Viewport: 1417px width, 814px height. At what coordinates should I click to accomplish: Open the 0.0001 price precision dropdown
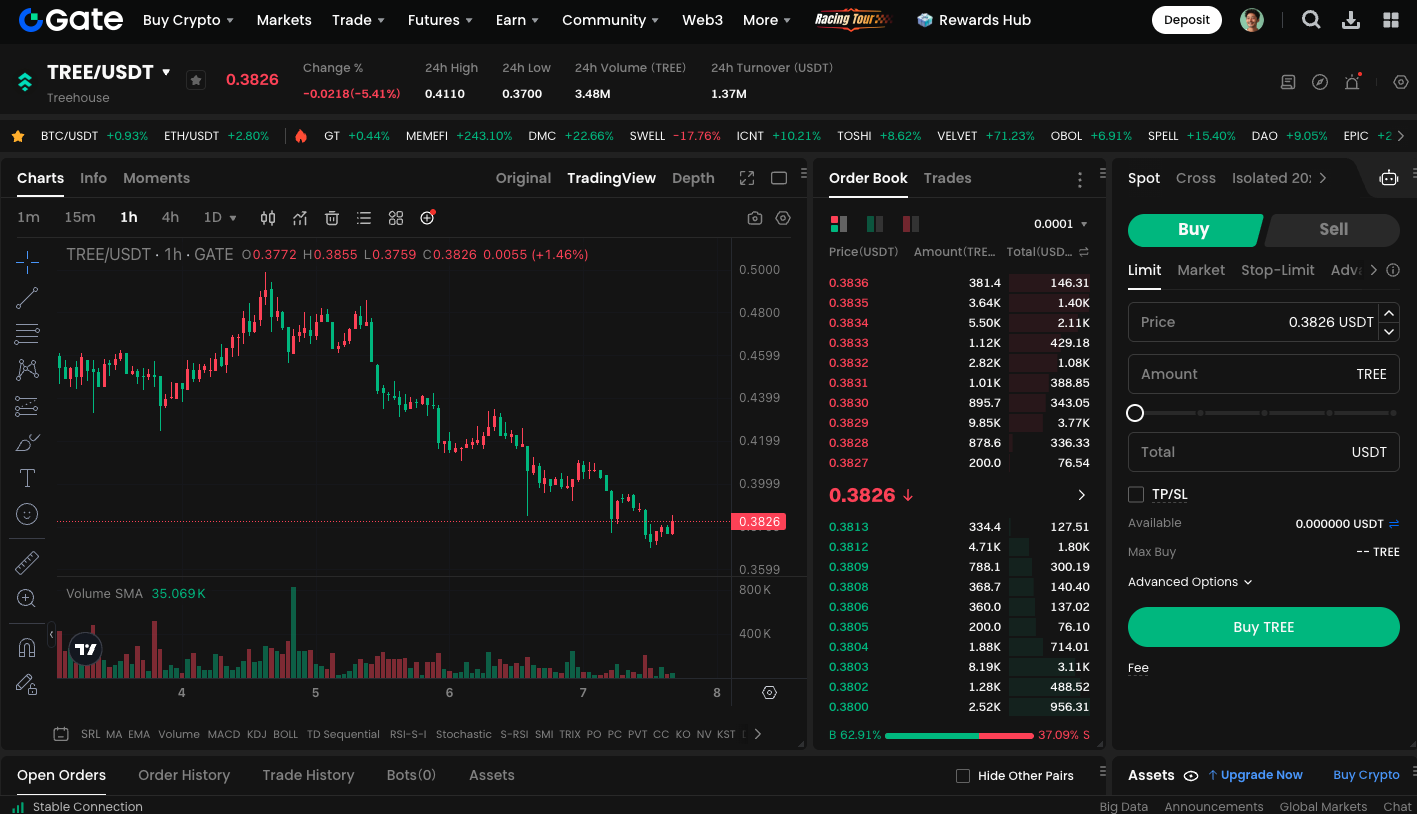tap(1061, 224)
